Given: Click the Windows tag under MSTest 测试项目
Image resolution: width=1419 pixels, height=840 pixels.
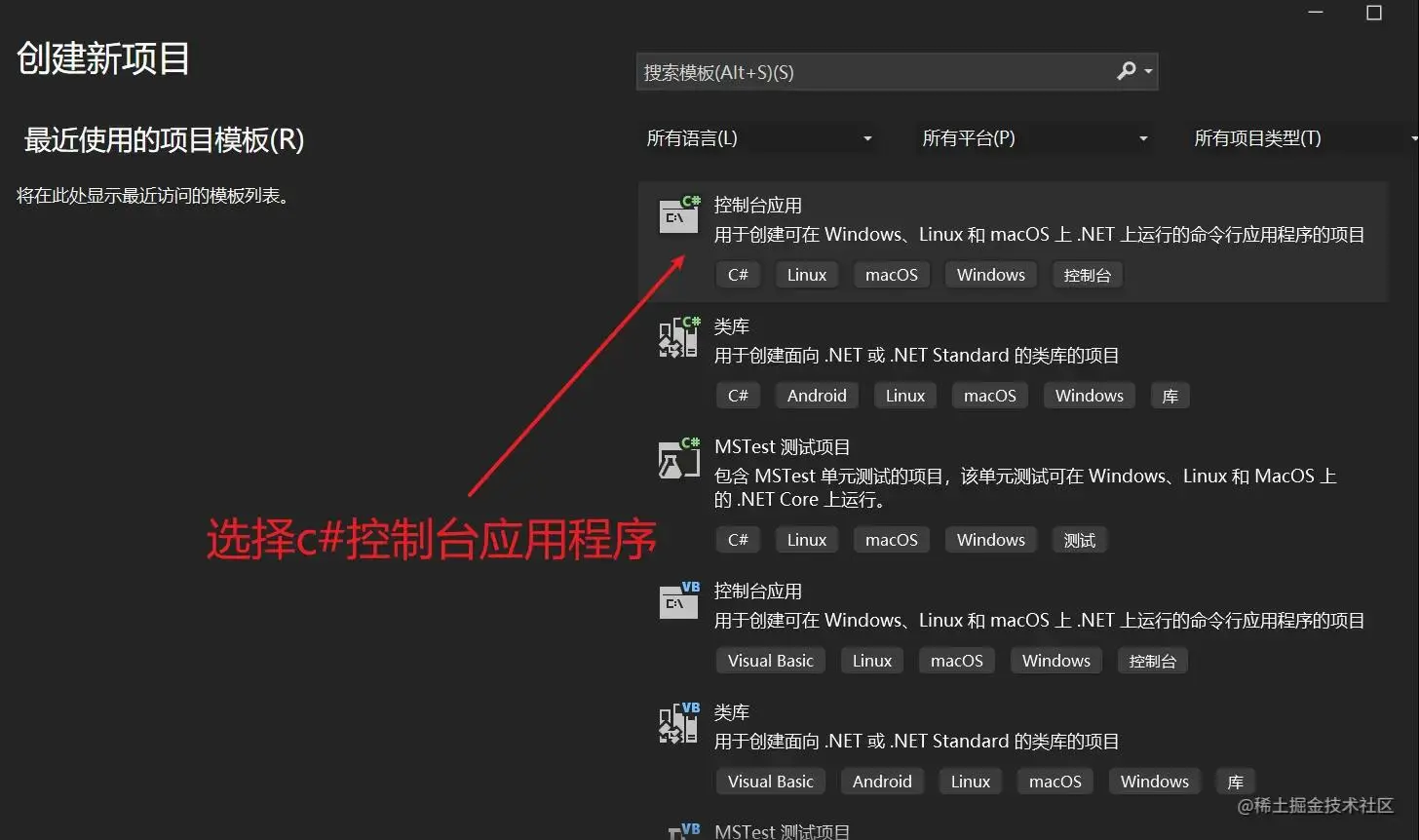Looking at the screenshot, I should [990, 539].
